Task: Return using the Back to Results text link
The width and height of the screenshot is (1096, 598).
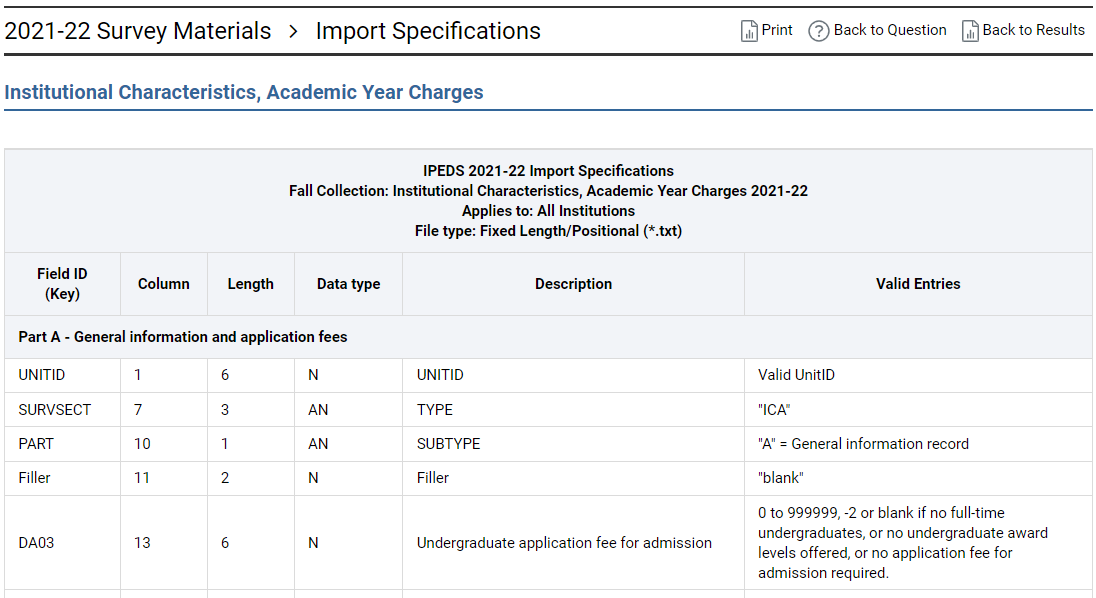Action: (x=1033, y=30)
